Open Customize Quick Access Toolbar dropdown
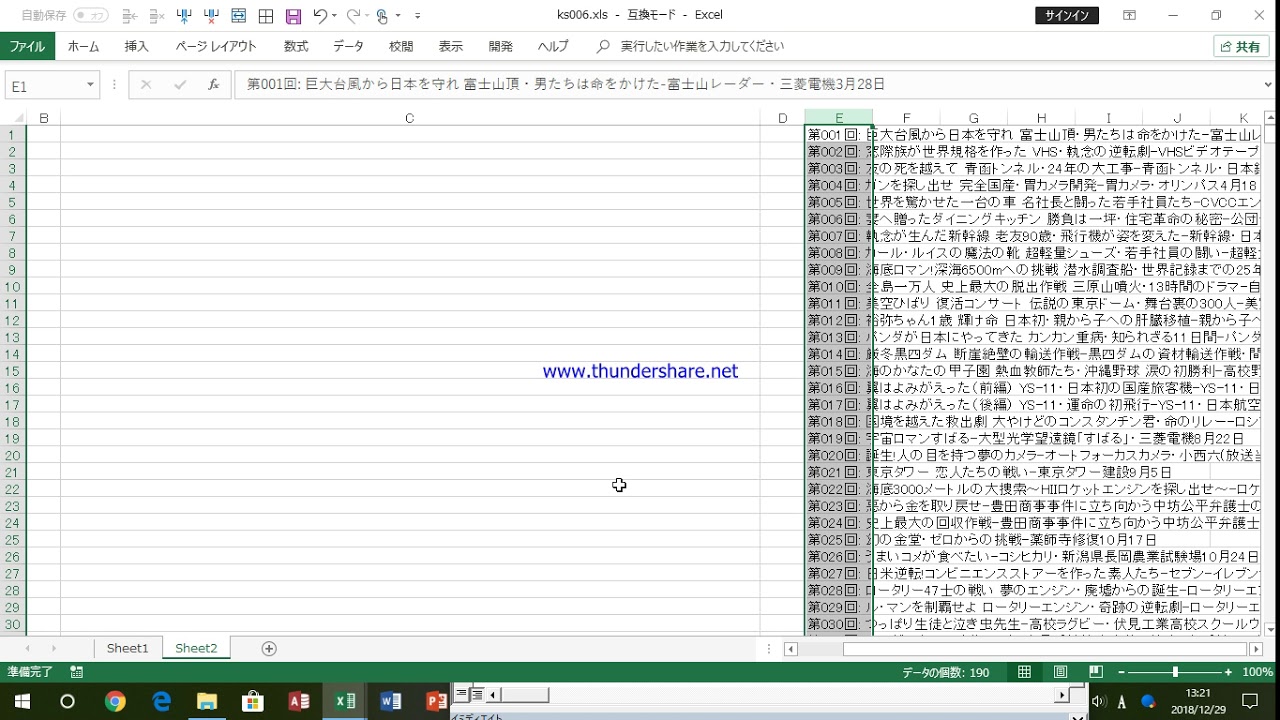 (417, 16)
